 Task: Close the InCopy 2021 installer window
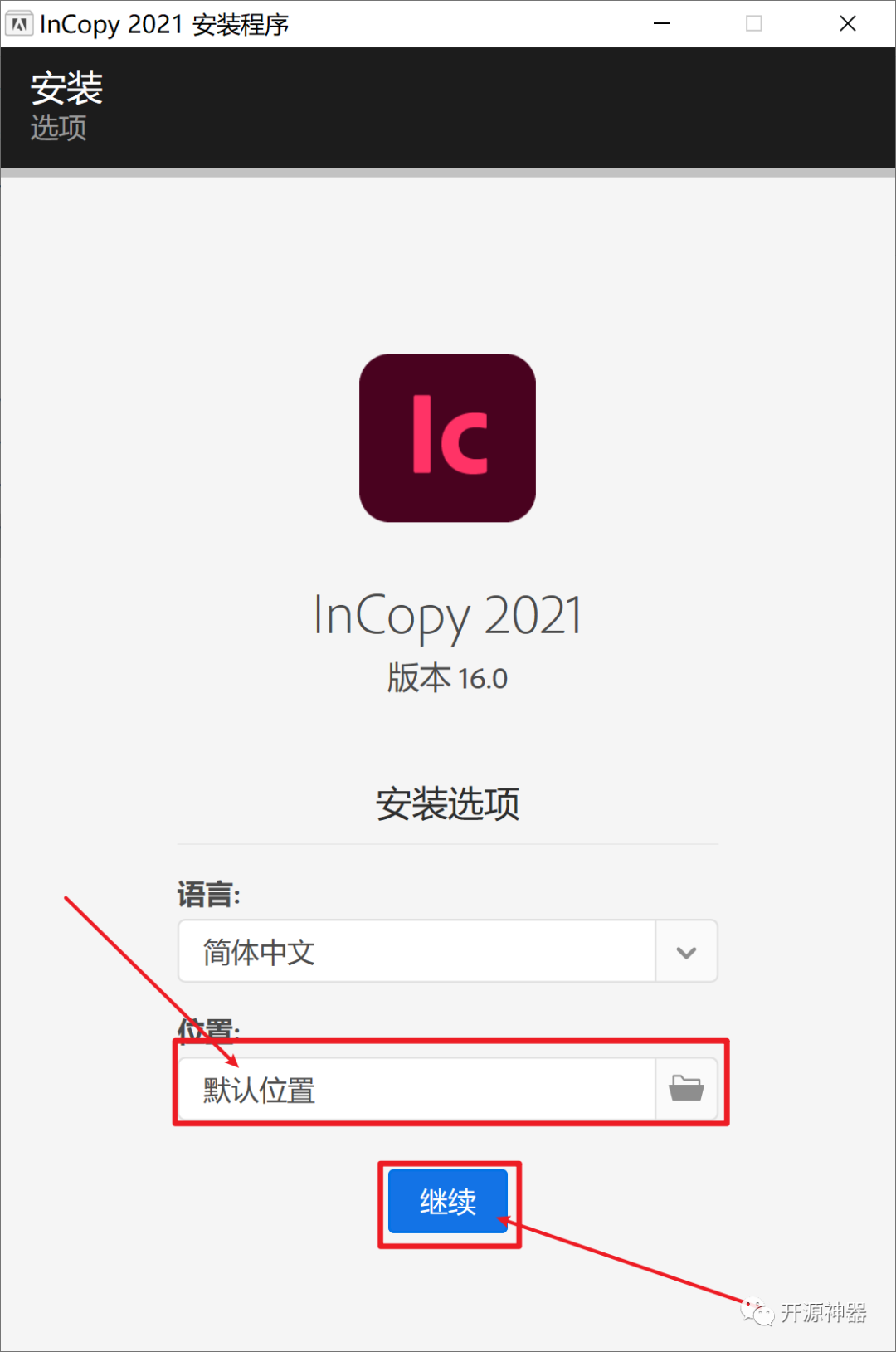click(848, 24)
